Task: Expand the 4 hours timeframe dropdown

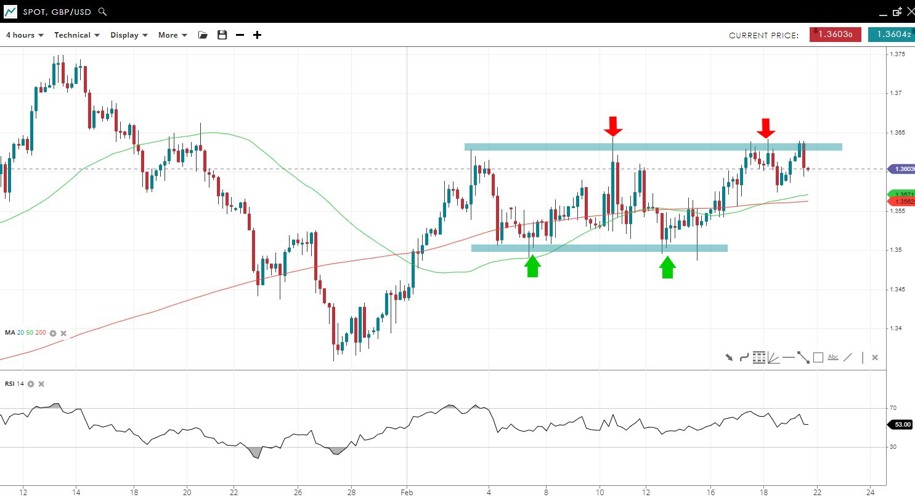Action: coord(24,35)
